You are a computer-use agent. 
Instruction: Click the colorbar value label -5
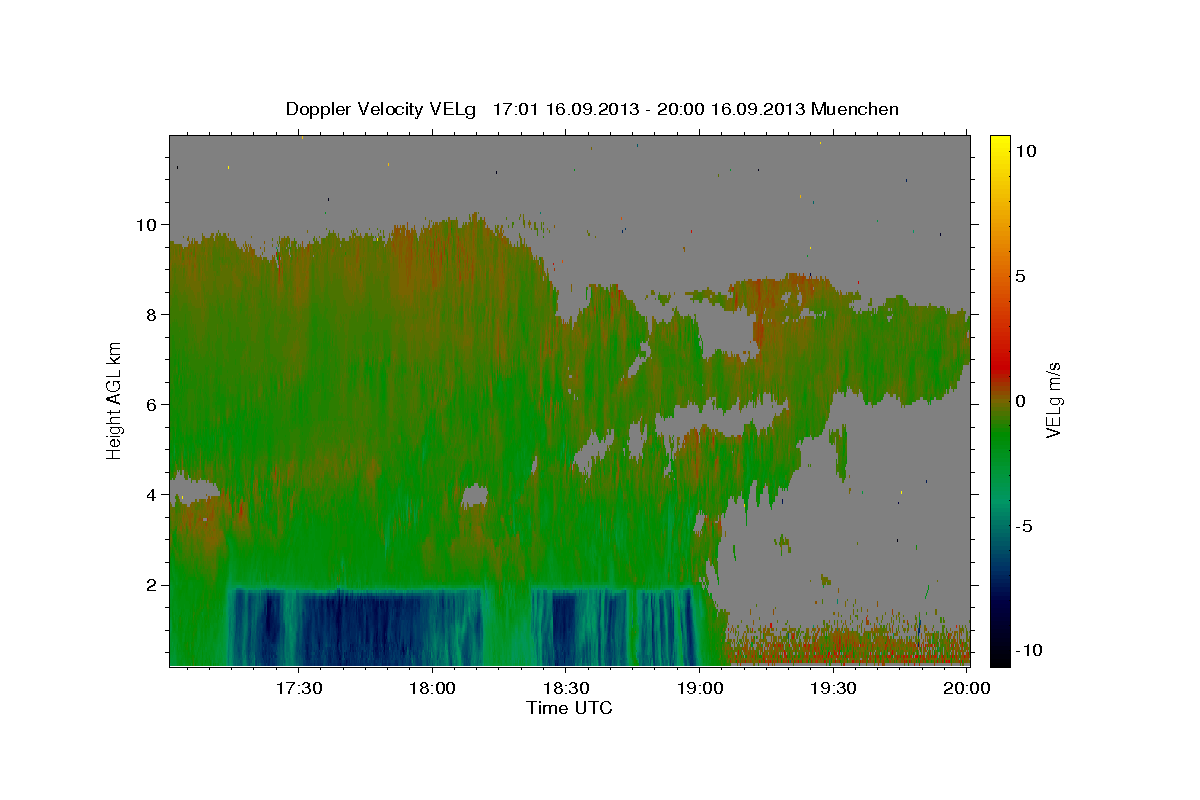tap(1024, 526)
